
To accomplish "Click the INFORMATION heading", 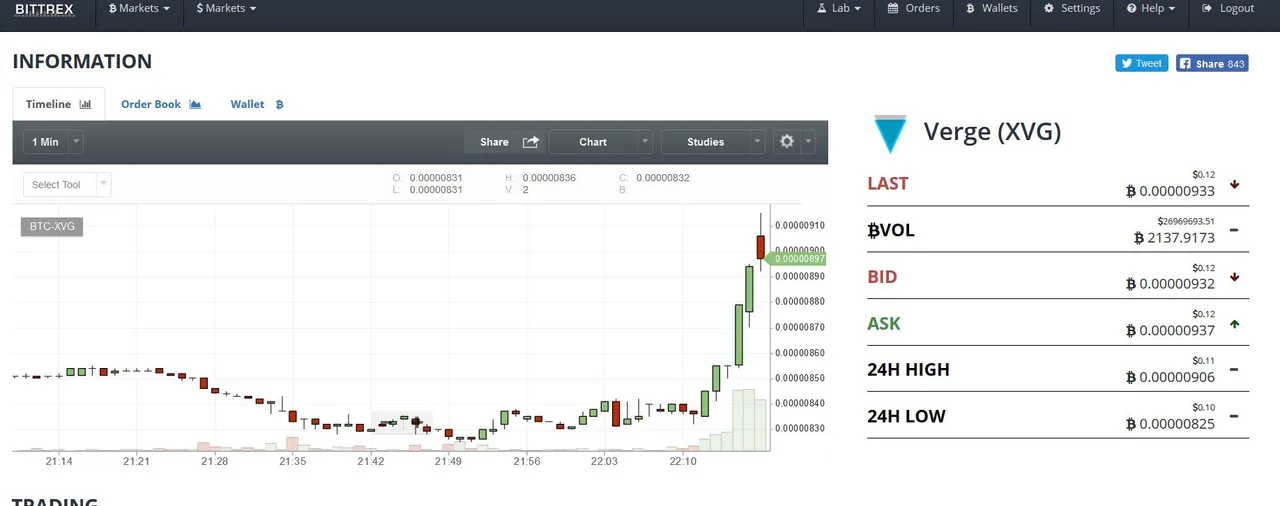I will tap(82, 61).
